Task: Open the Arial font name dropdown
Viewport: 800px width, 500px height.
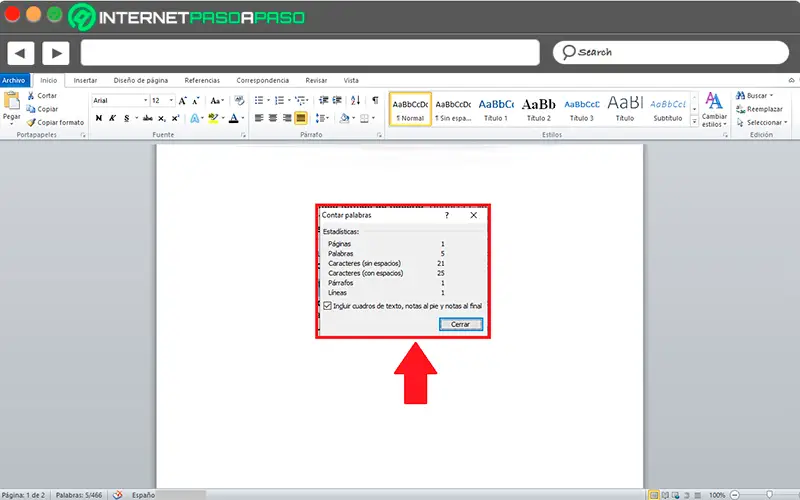Action: (x=145, y=101)
